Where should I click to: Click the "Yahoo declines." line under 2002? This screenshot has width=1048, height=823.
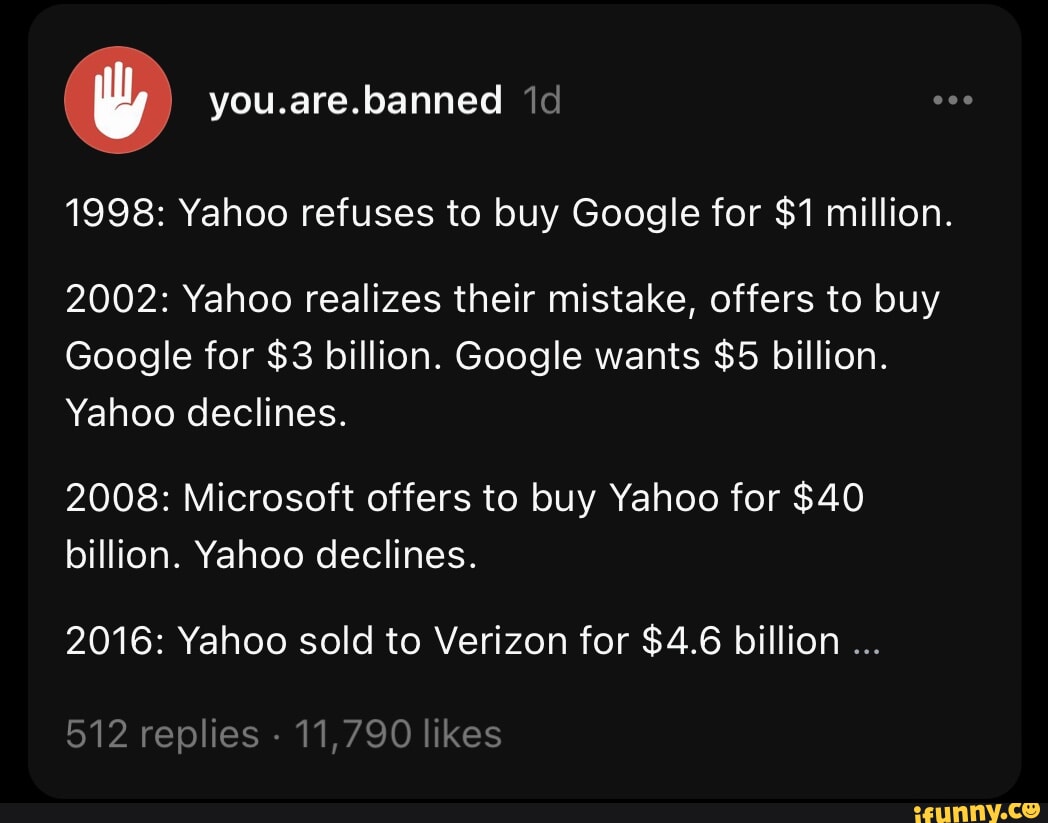coord(205,412)
